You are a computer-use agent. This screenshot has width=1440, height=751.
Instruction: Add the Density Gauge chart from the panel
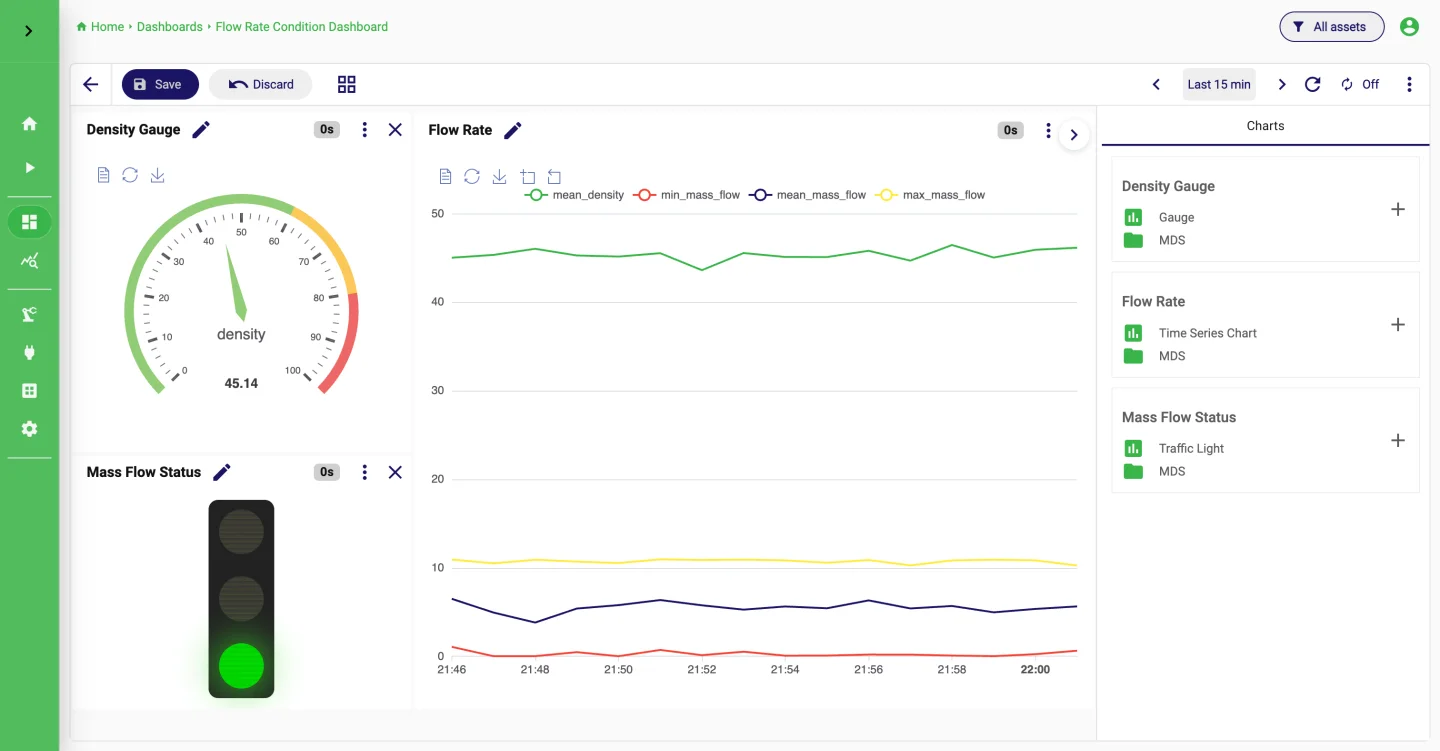1398,209
